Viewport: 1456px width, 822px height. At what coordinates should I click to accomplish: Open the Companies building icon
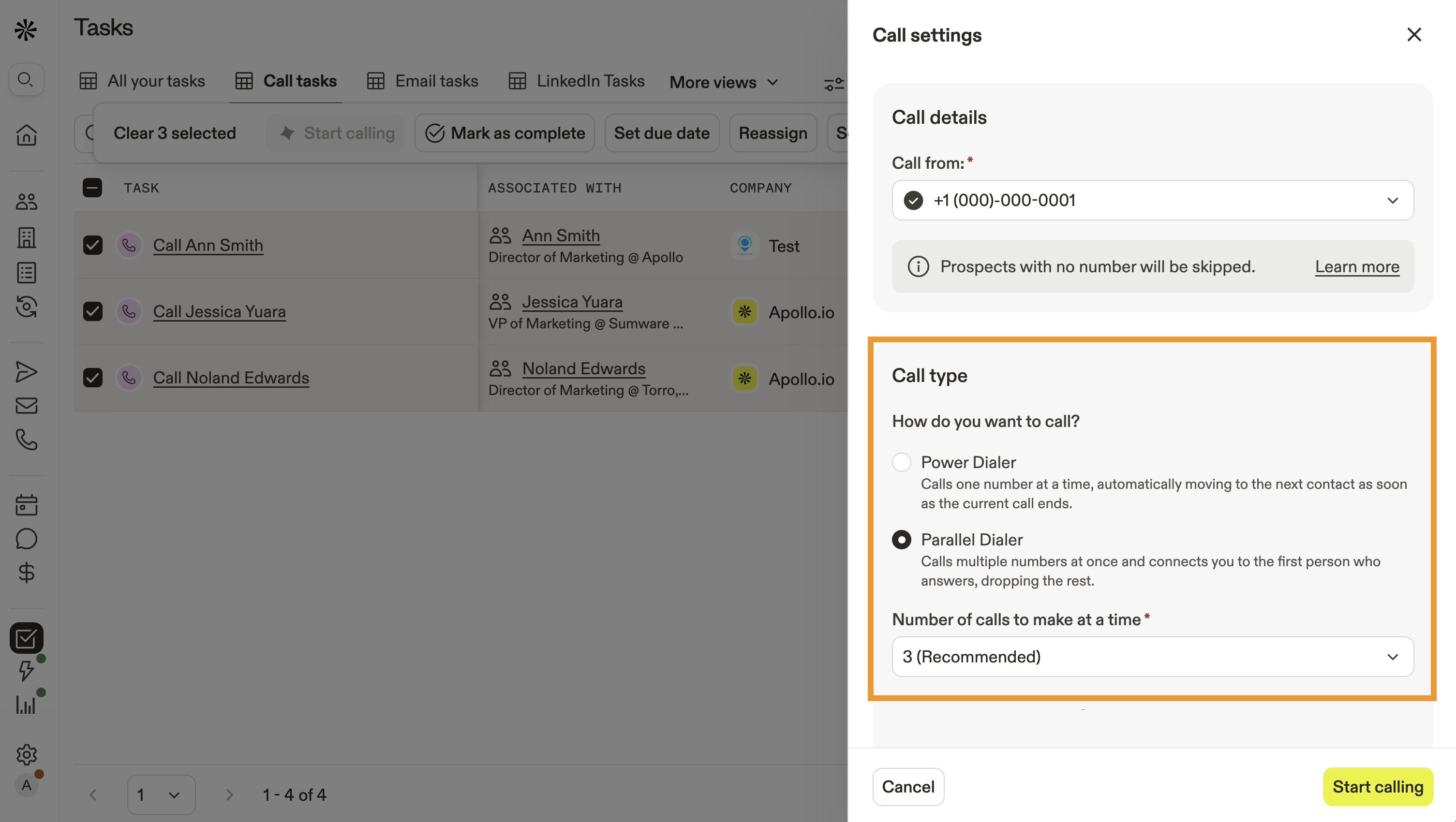[x=26, y=237]
